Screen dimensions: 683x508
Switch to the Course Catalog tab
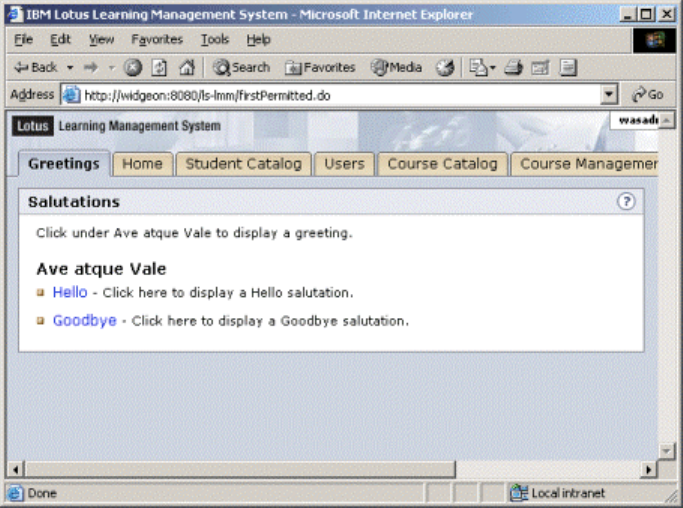click(443, 164)
